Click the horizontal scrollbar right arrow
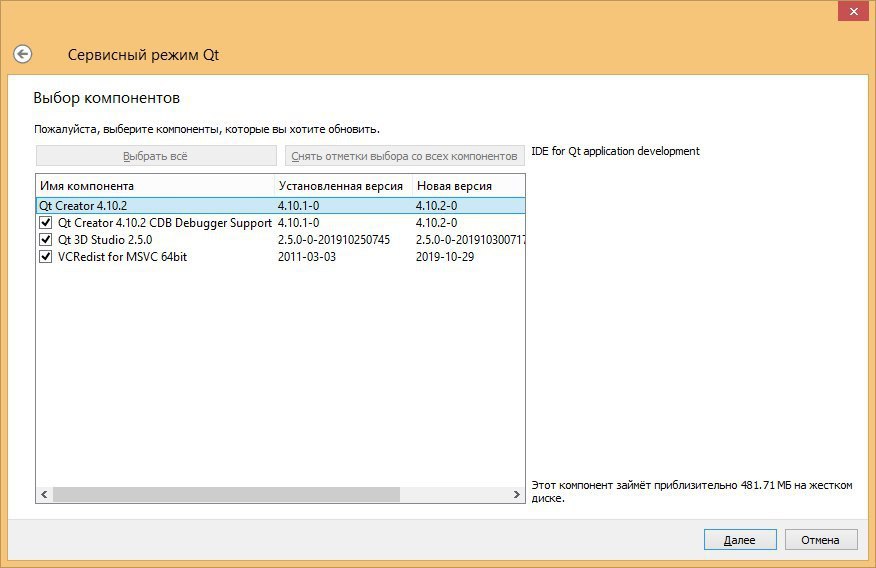Screen dimensions: 876x568 517,494
